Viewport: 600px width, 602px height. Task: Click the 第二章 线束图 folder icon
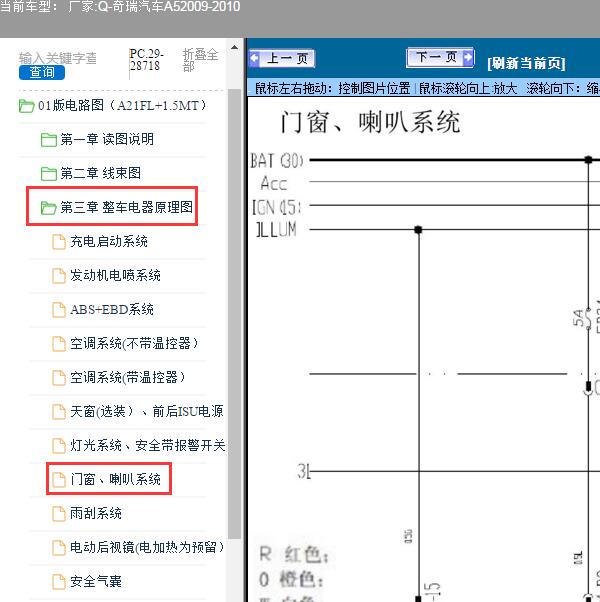click(49, 174)
